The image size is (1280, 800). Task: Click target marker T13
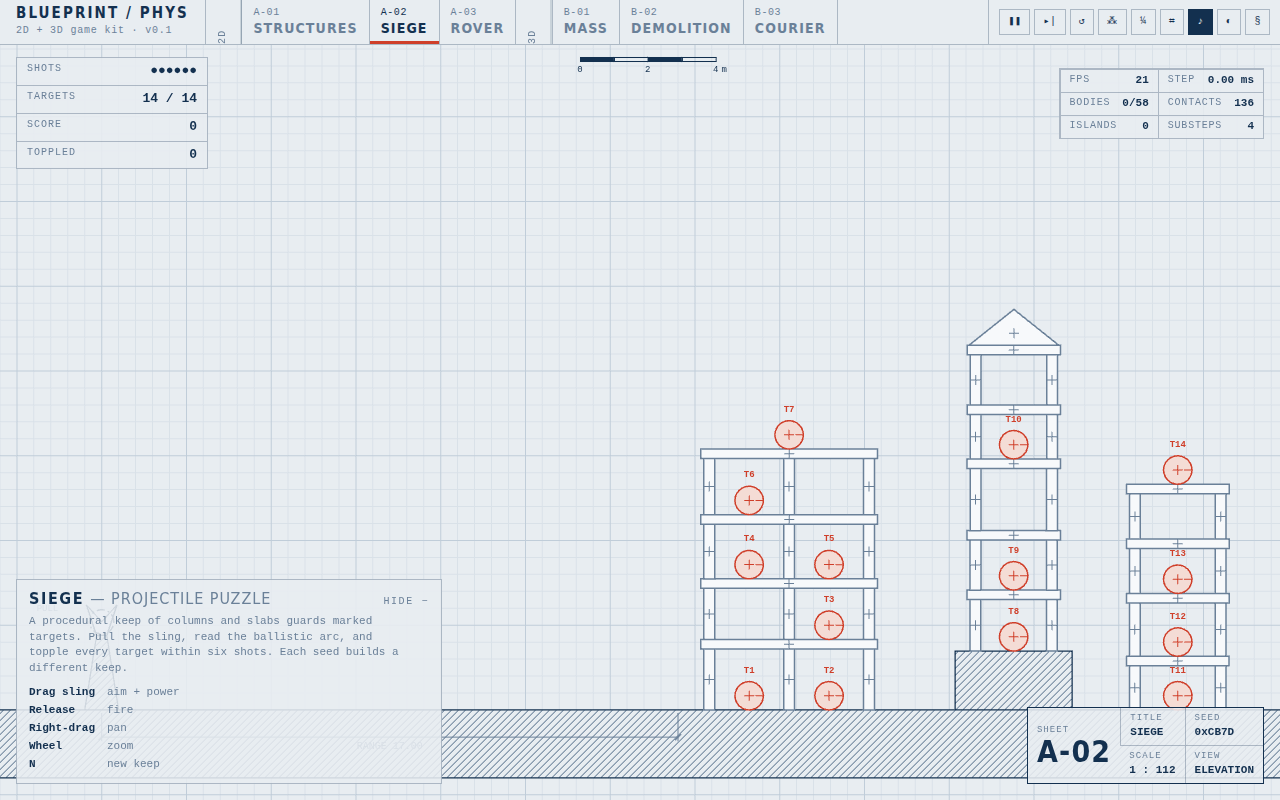coord(1178,579)
